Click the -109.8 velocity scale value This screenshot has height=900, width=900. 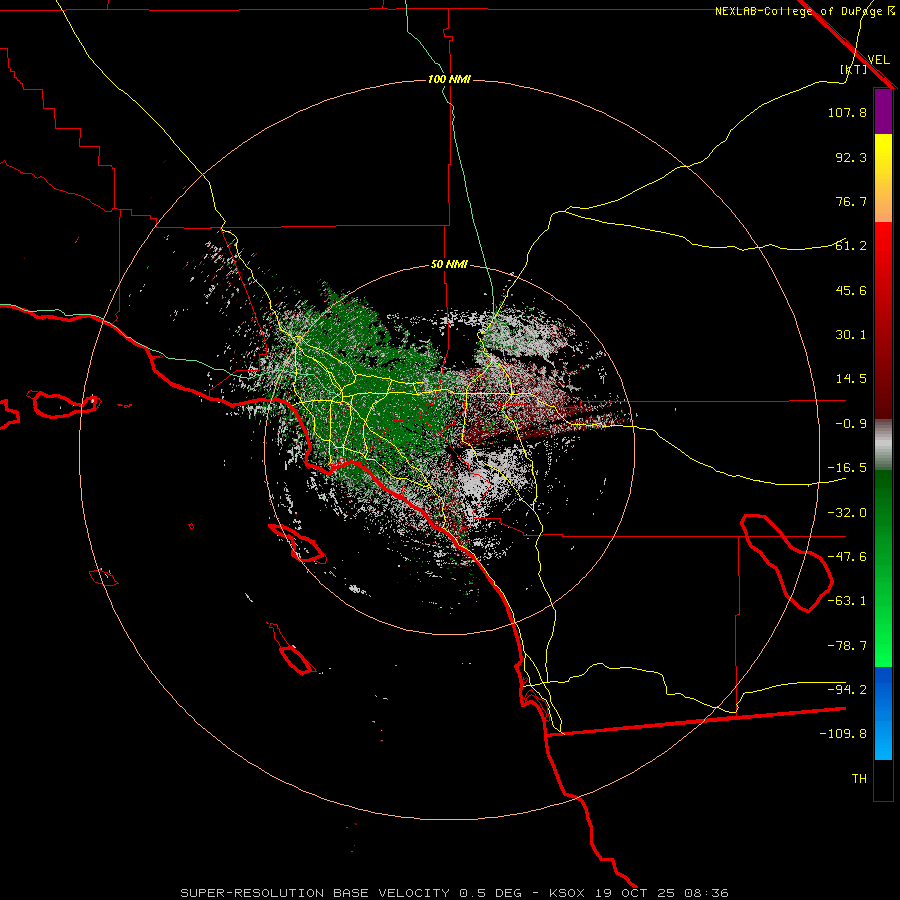[x=843, y=734]
